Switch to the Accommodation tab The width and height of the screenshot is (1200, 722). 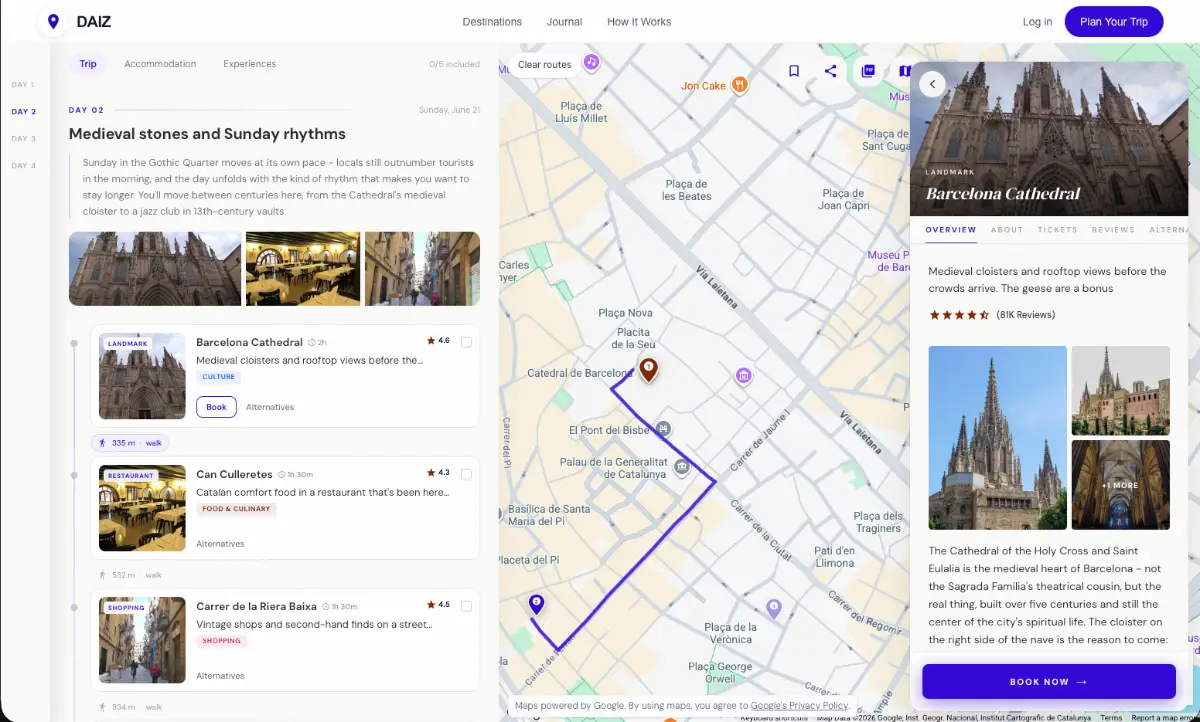tap(160, 64)
